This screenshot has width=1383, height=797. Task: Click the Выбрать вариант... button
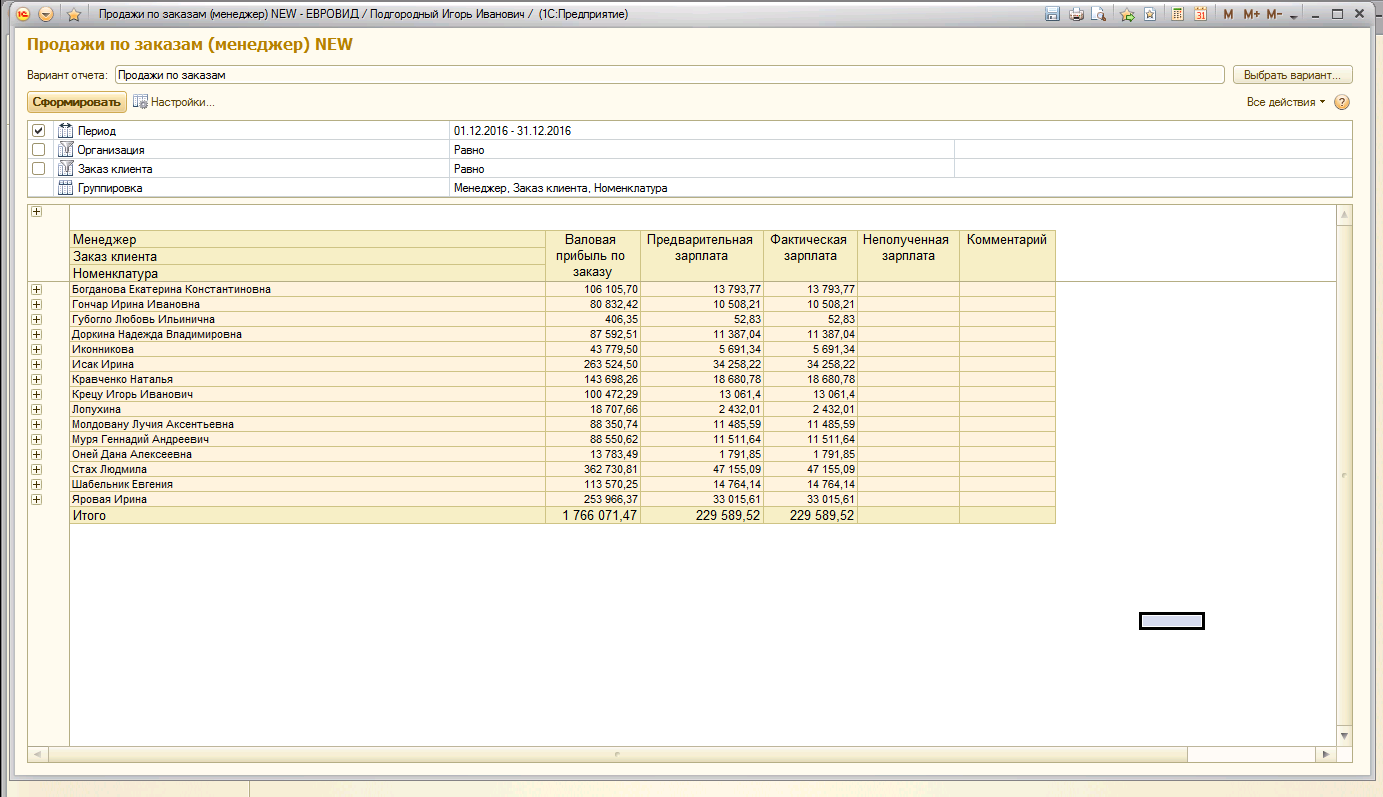(x=1292, y=75)
